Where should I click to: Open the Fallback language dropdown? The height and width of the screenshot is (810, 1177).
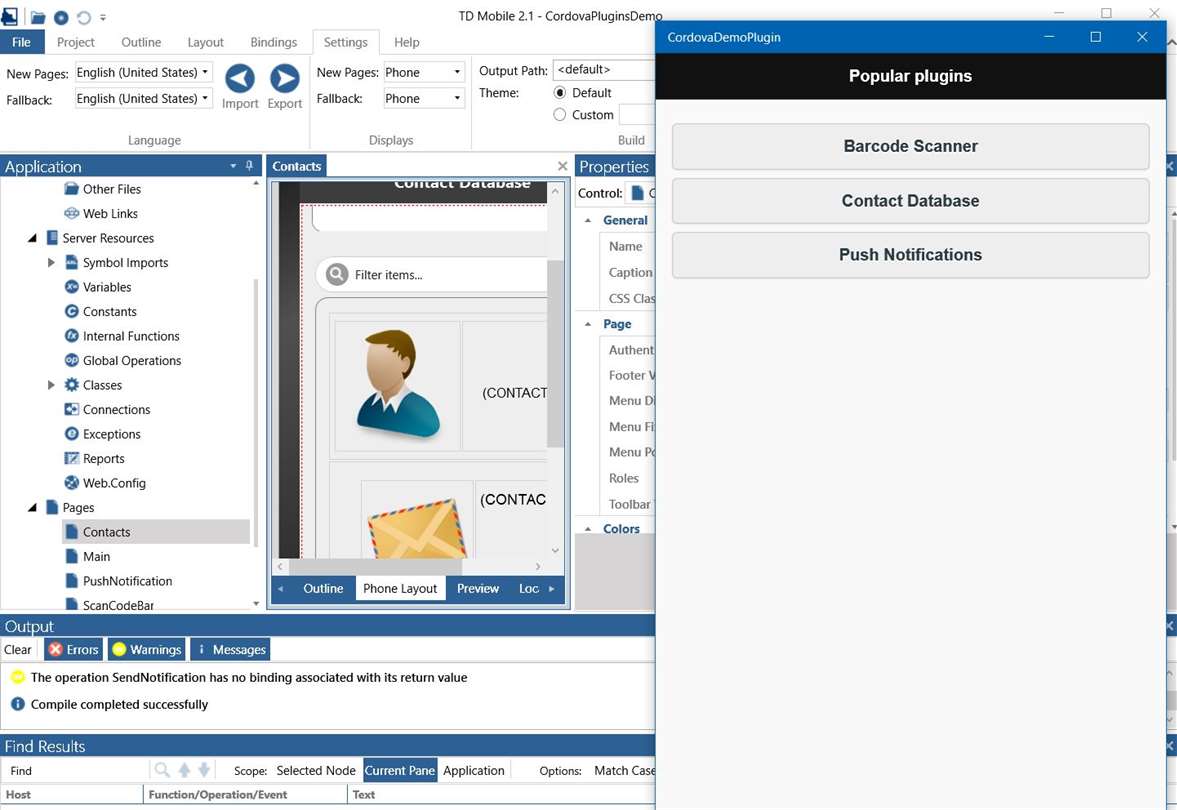point(204,98)
